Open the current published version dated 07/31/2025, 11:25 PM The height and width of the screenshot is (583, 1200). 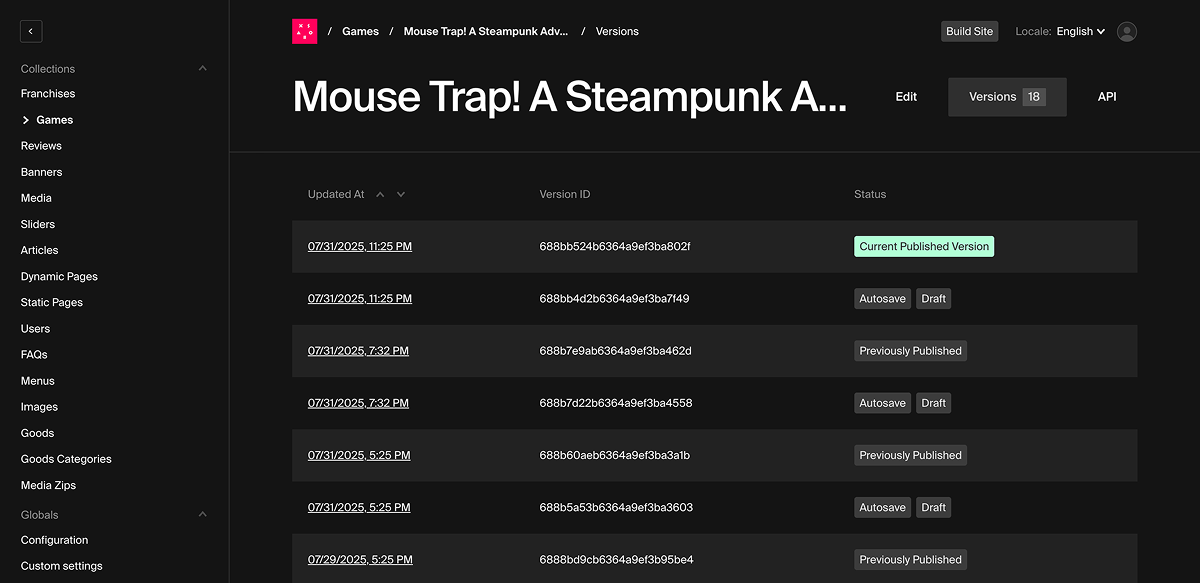click(x=360, y=247)
